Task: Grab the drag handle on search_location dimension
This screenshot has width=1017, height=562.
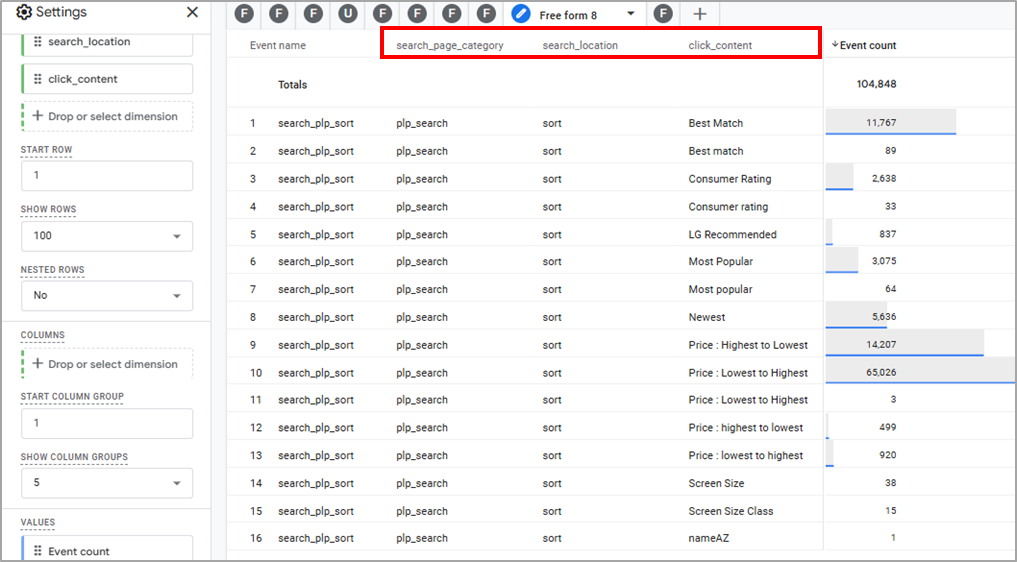Action: pos(38,42)
